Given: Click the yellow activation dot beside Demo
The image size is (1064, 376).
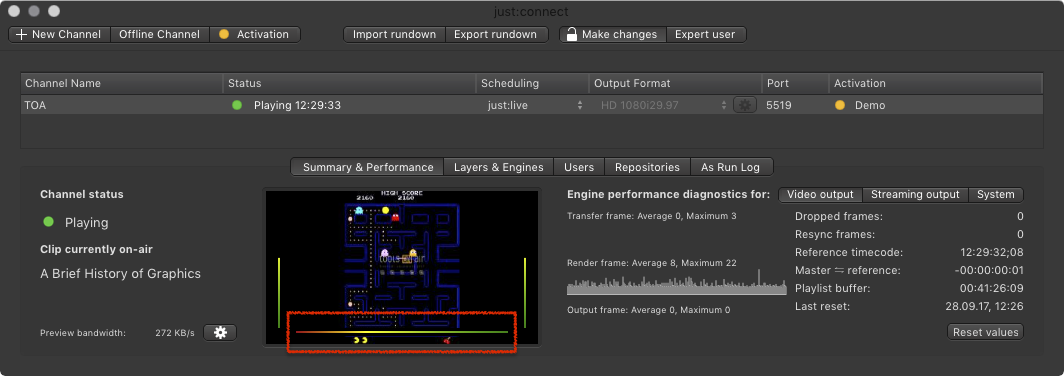Looking at the screenshot, I should coord(840,105).
